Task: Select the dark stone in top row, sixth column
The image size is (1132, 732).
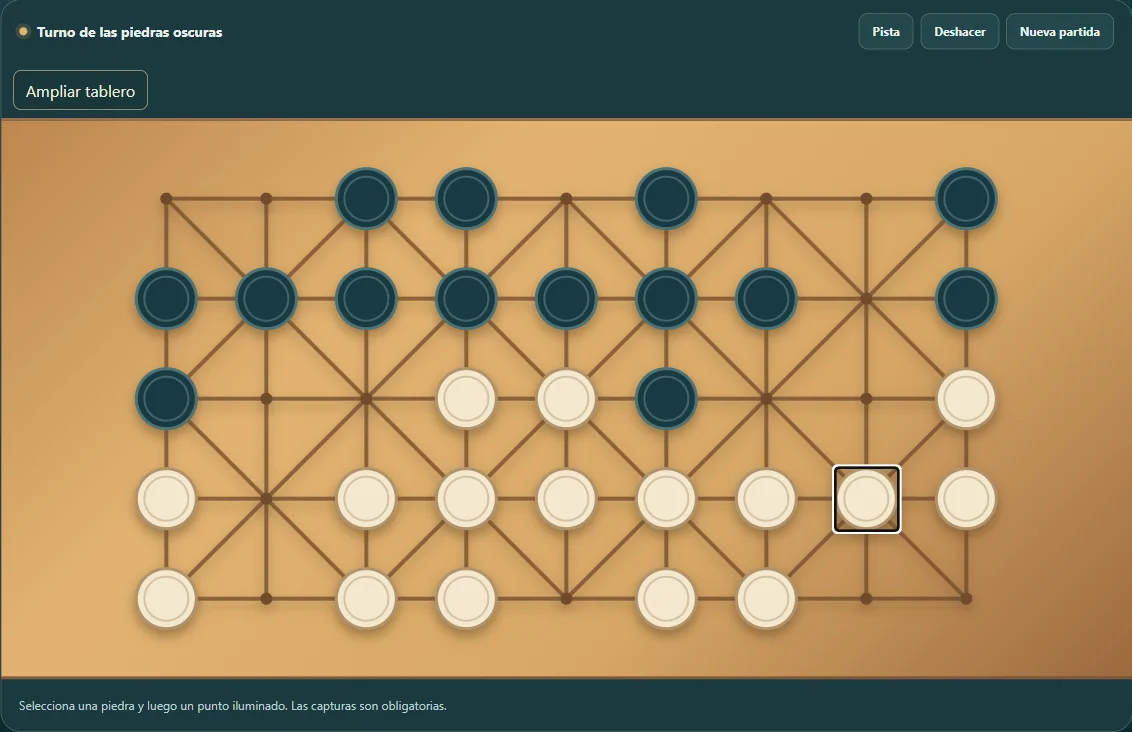Action: coord(666,199)
